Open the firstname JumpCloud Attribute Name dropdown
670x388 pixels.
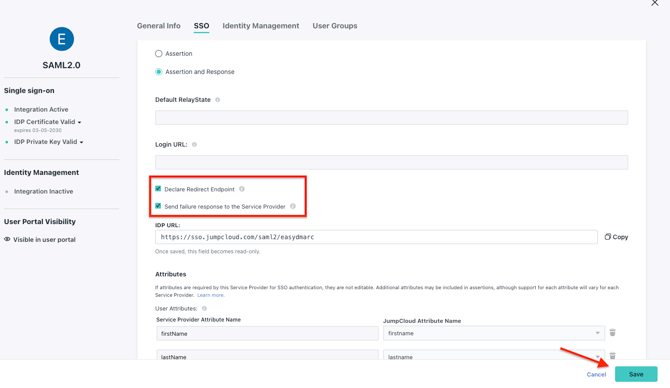494,333
